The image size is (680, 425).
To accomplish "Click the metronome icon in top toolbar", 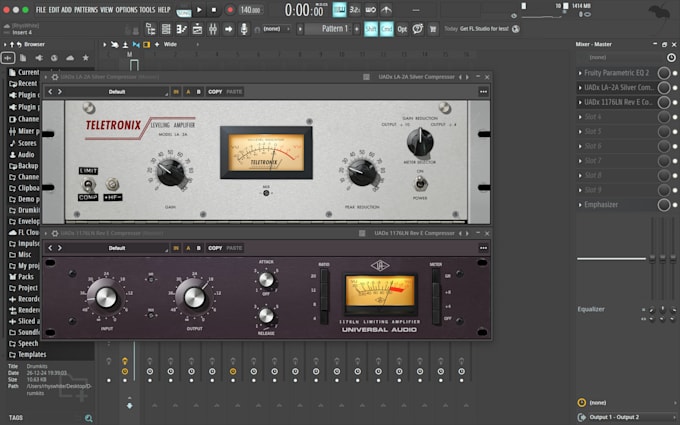I will point(386,10).
